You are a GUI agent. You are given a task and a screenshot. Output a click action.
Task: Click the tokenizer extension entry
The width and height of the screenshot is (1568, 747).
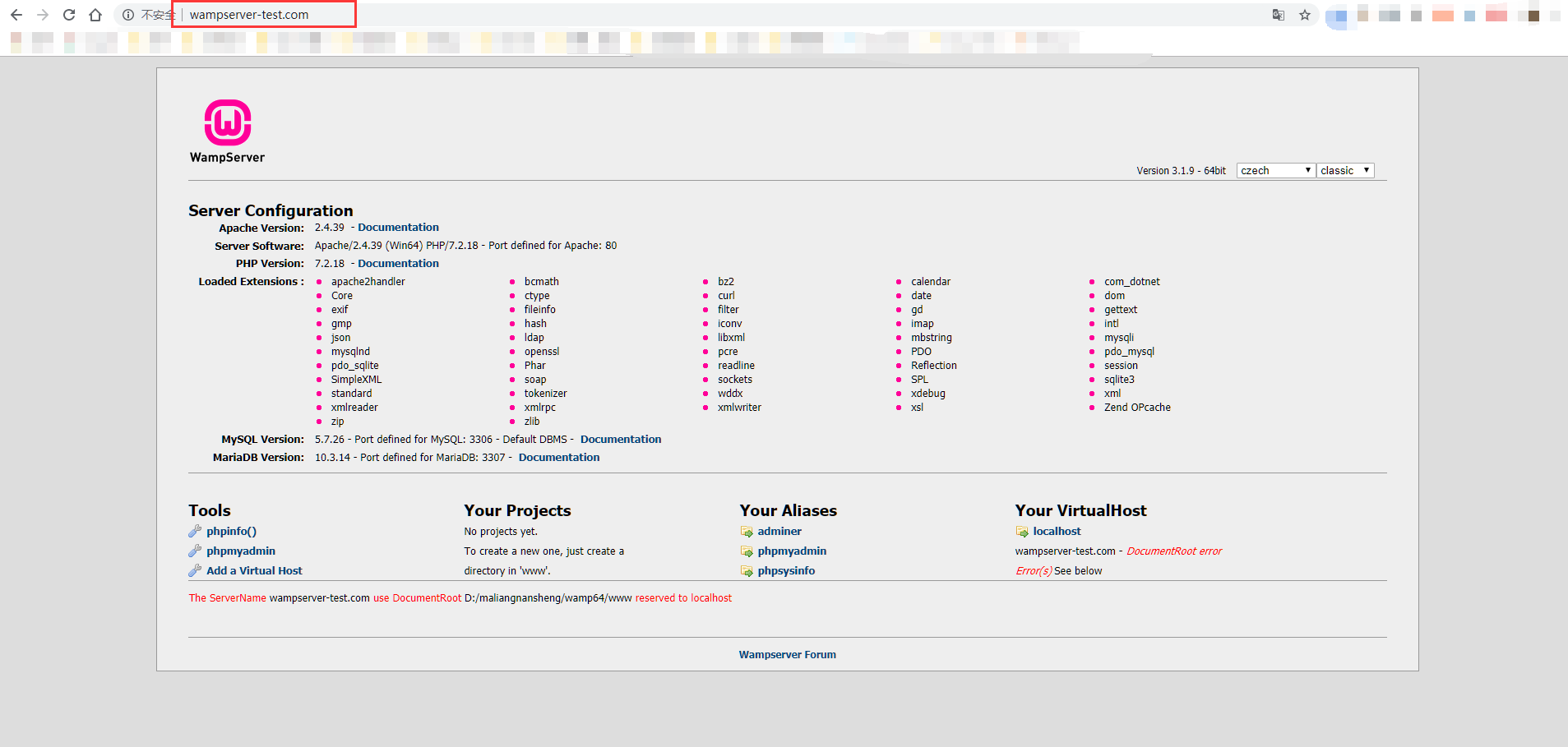click(x=545, y=394)
